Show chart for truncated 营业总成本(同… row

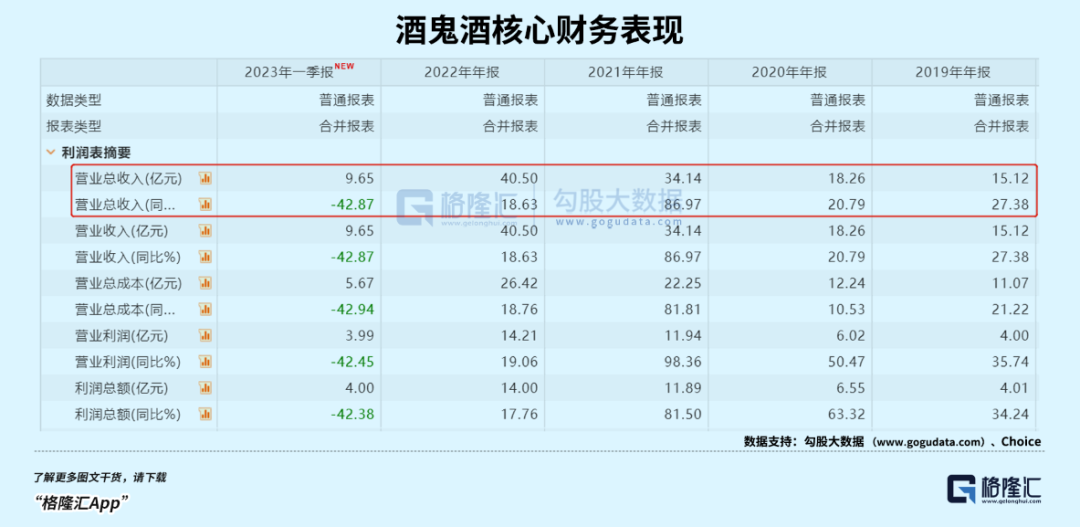coord(205,309)
